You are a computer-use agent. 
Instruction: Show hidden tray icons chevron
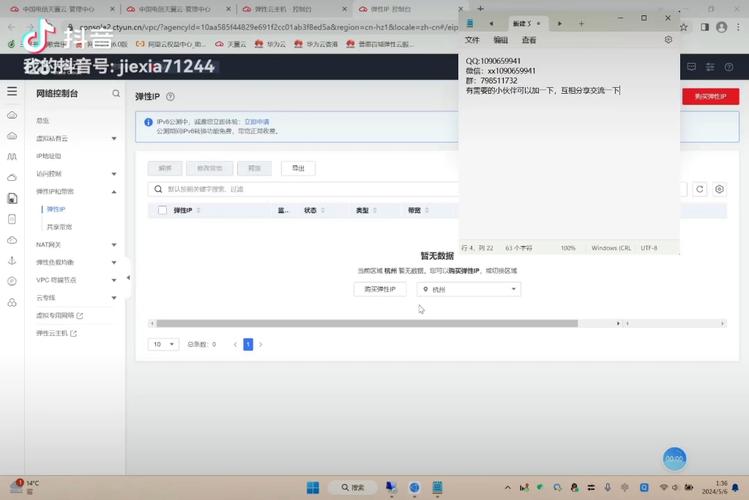pyautogui.click(x=507, y=488)
